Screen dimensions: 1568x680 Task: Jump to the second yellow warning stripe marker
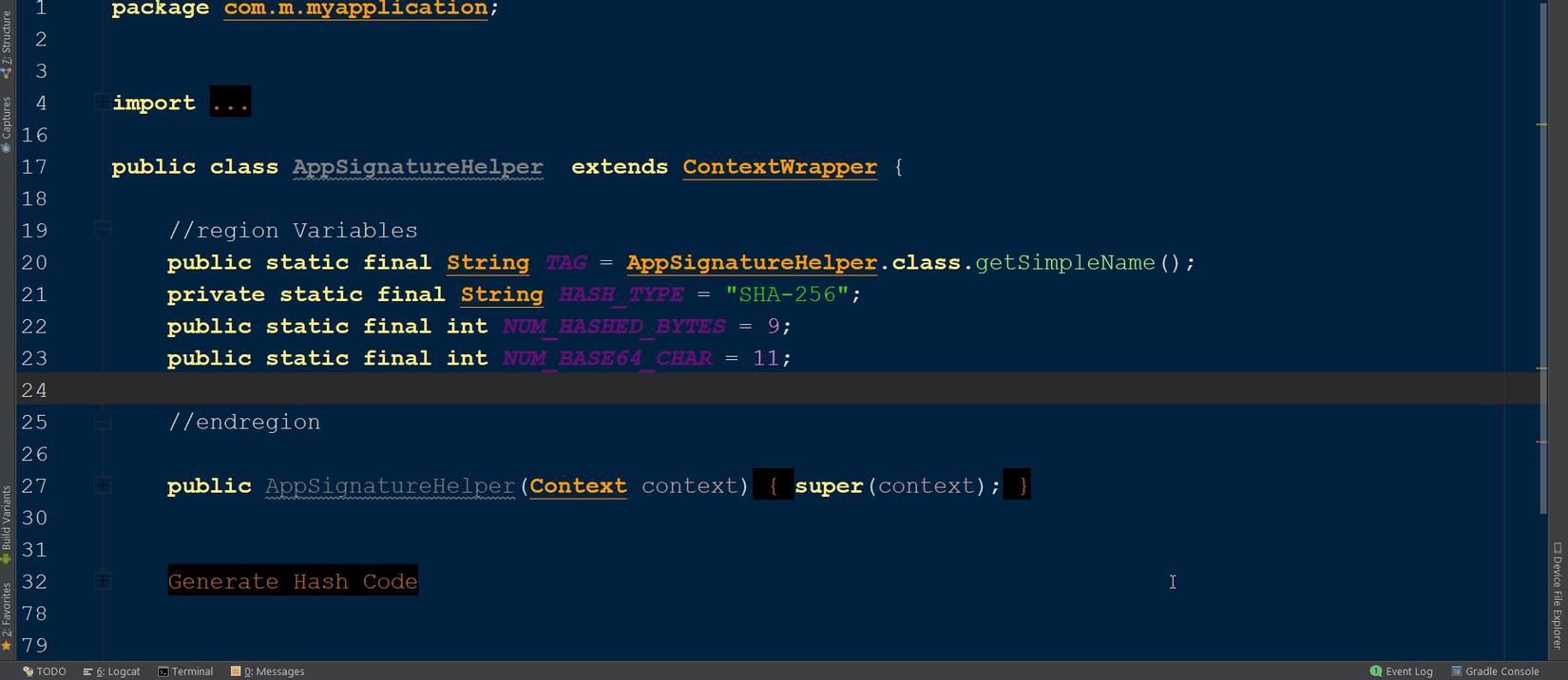coord(1541,368)
